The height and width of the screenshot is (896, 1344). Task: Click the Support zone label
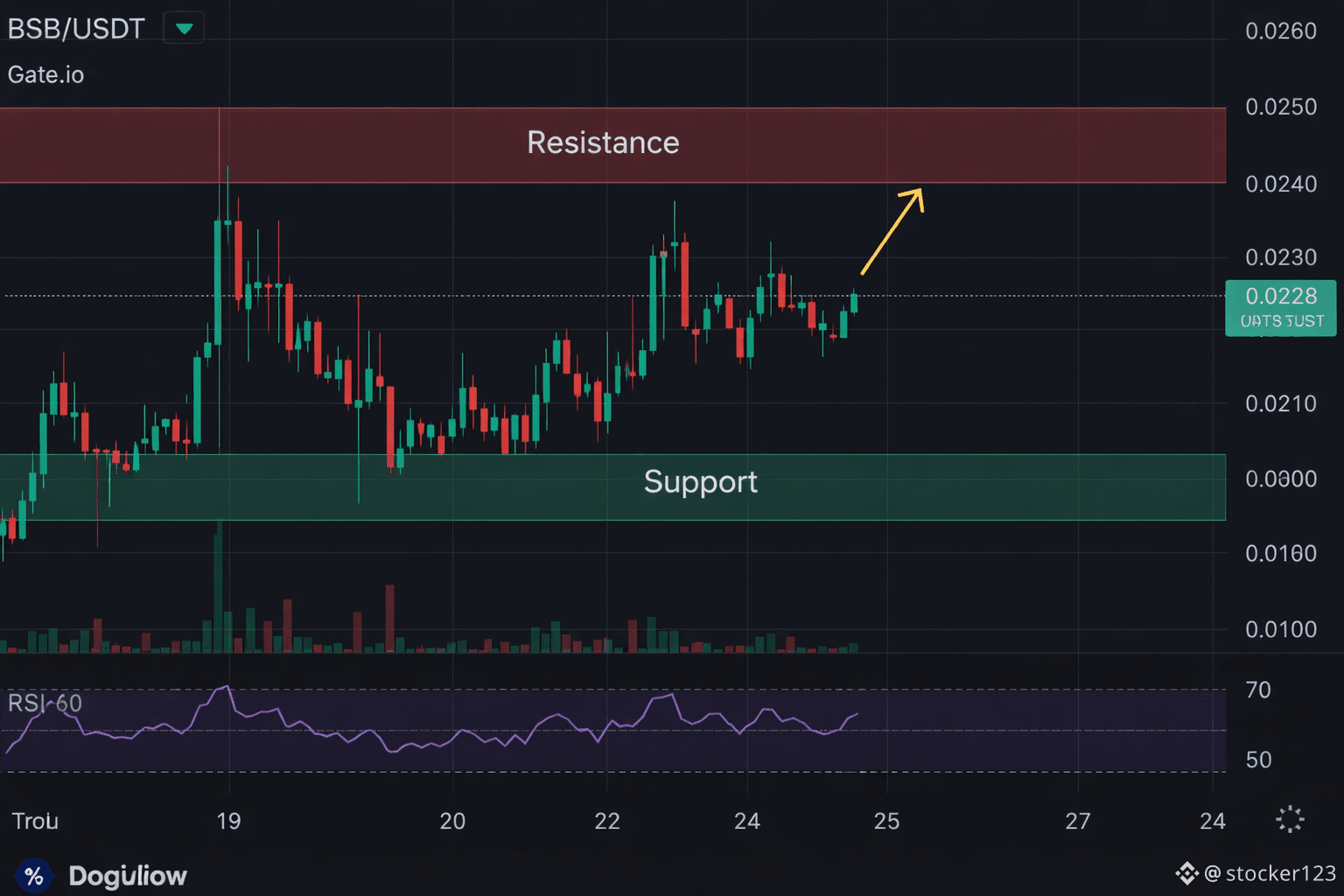pyautogui.click(x=701, y=482)
